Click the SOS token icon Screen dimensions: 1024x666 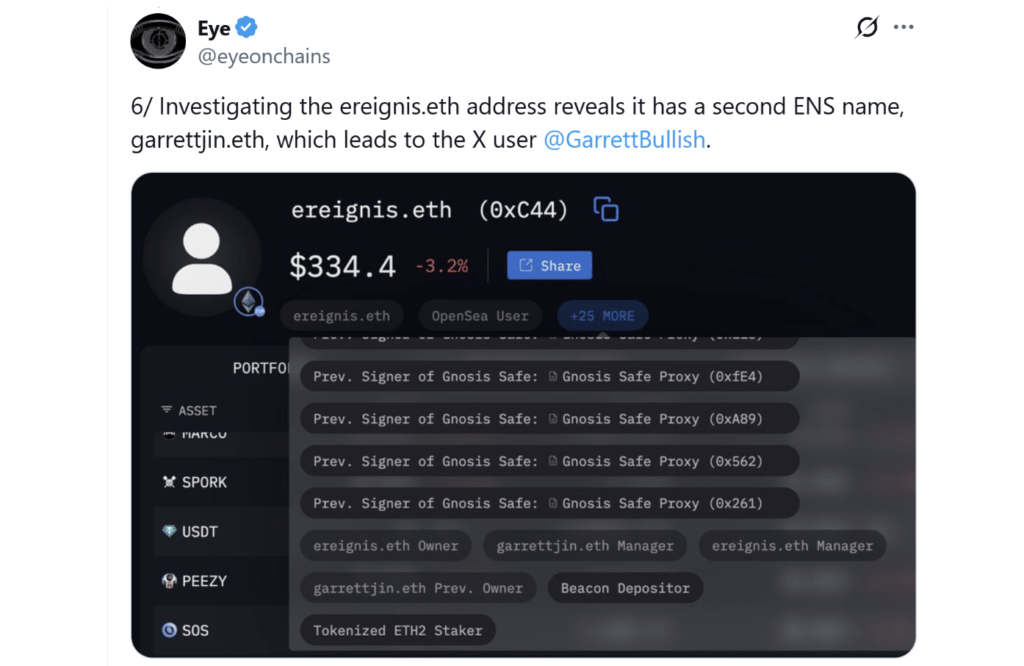pos(169,630)
